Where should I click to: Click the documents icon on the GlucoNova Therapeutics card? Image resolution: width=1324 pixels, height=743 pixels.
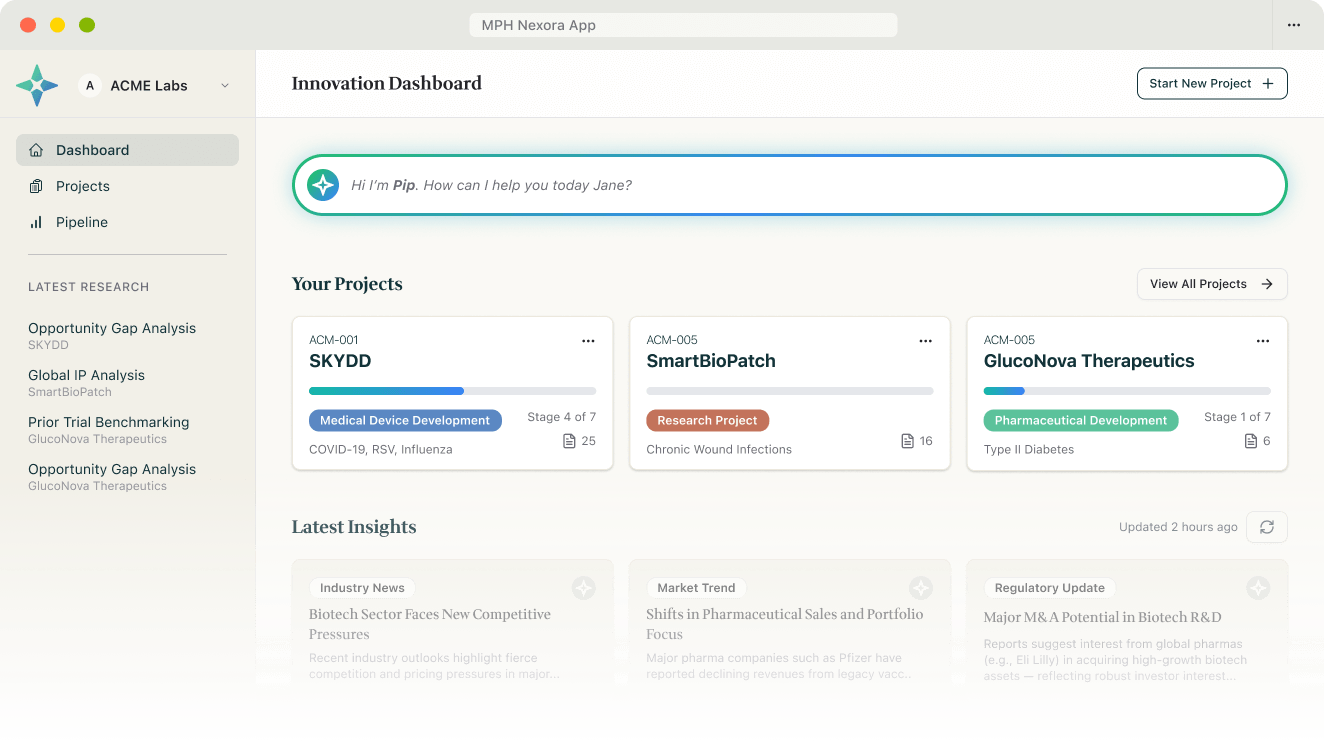coord(1250,441)
